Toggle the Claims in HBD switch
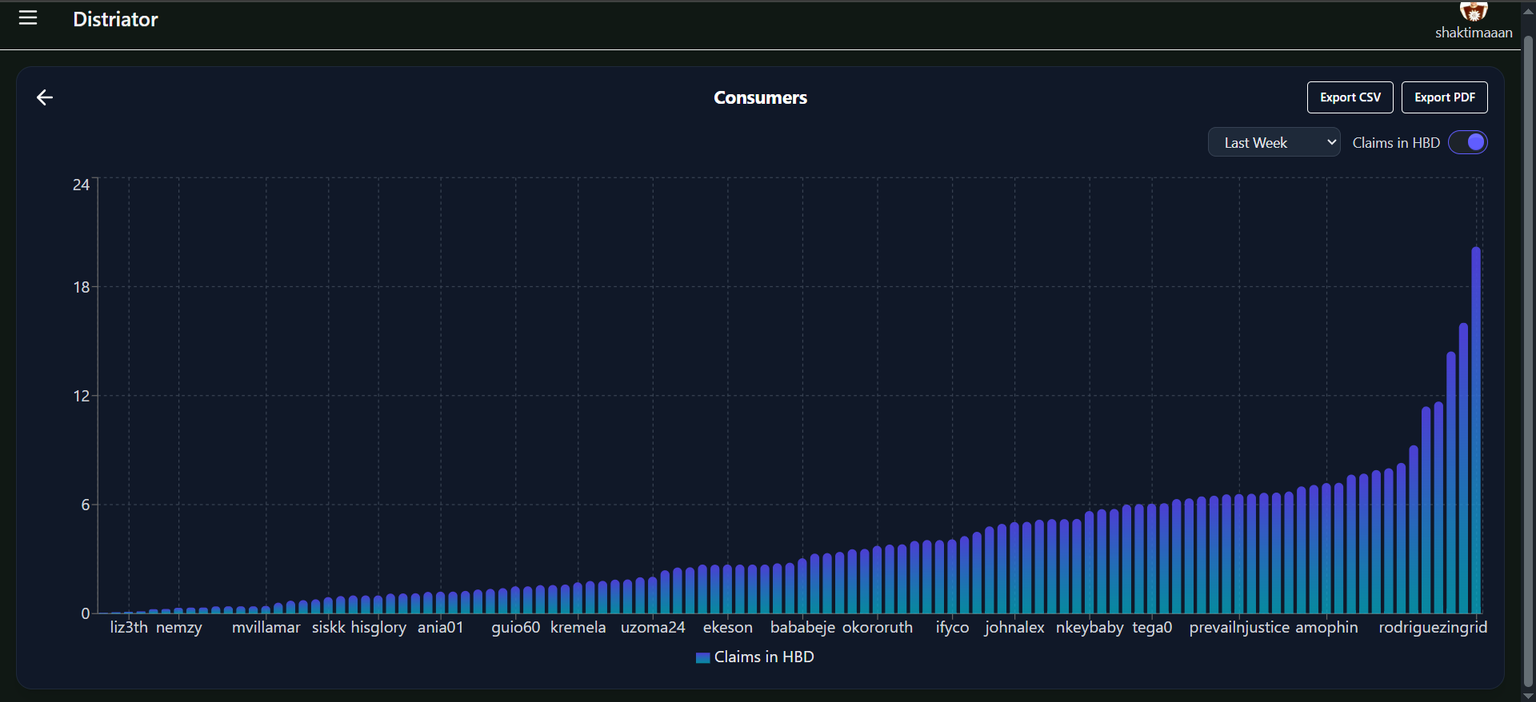The image size is (1536, 702). (x=1467, y=143)
